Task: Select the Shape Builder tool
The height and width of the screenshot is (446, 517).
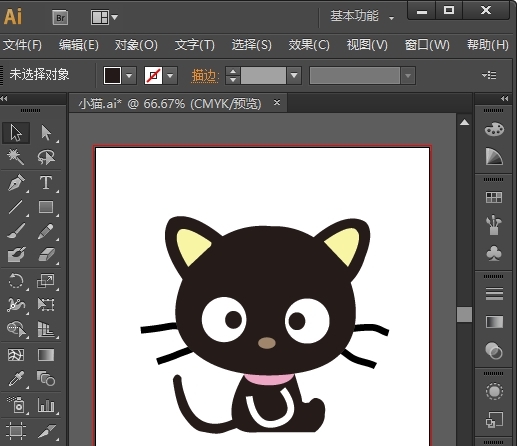Action: click(x=16, y=329)
